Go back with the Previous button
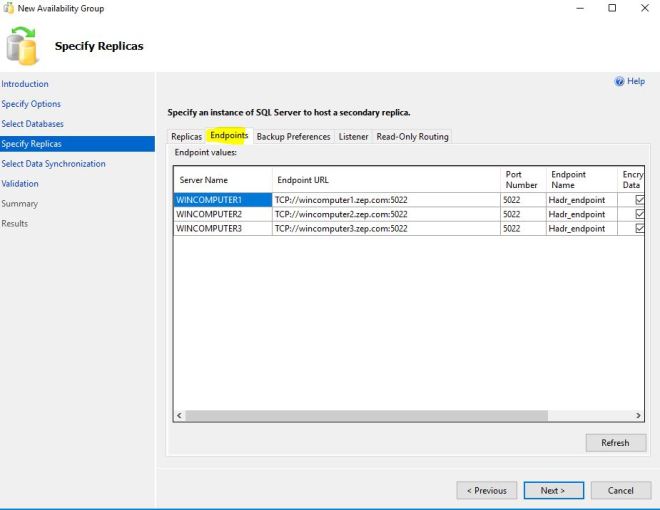 (487, 490)
